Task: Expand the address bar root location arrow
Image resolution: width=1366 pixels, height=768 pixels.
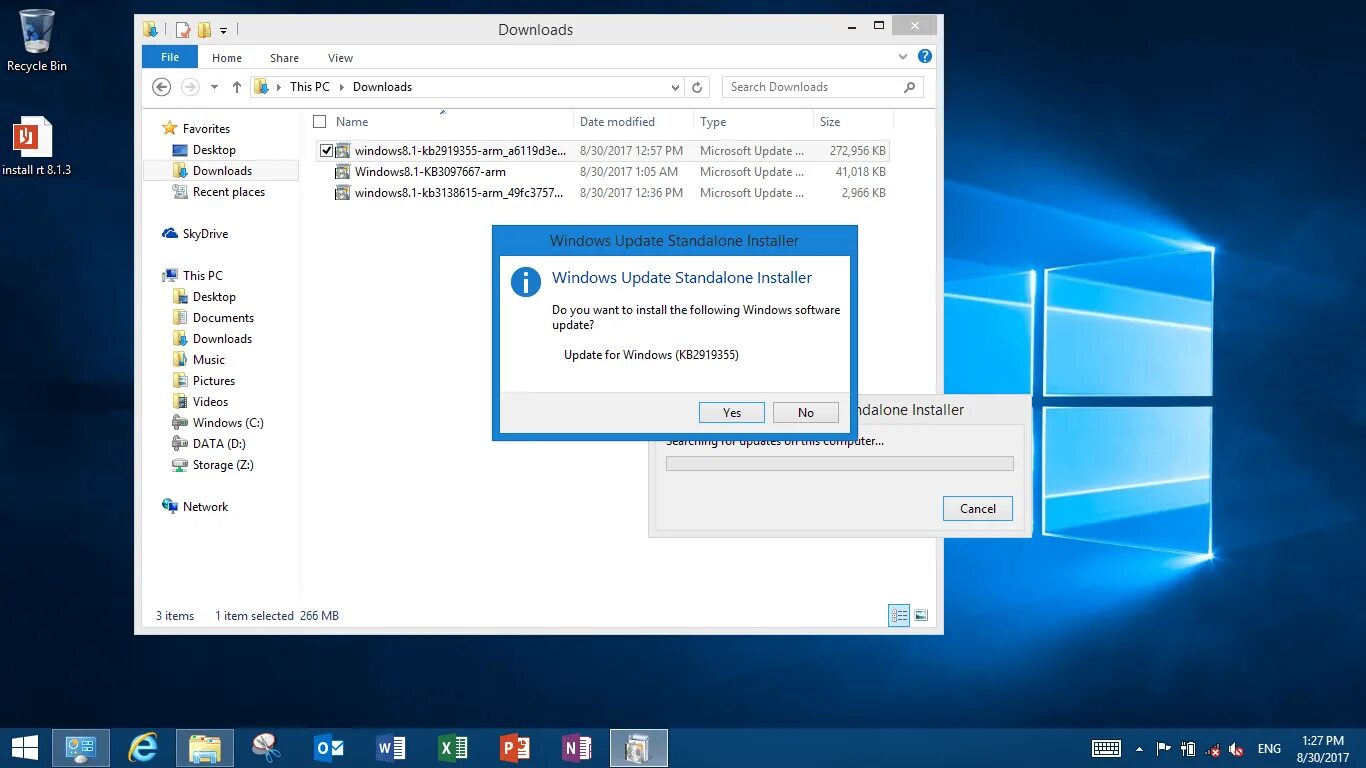Action: 278,87
